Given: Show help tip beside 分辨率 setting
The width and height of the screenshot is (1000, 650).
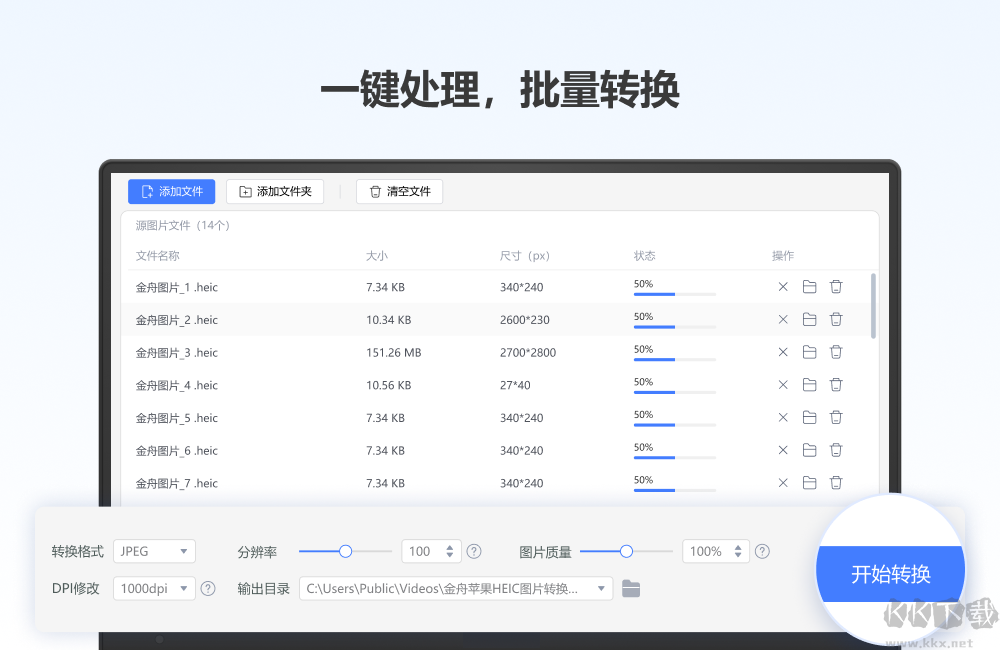Looking at the screenshot, I should (x=474, y=551).
